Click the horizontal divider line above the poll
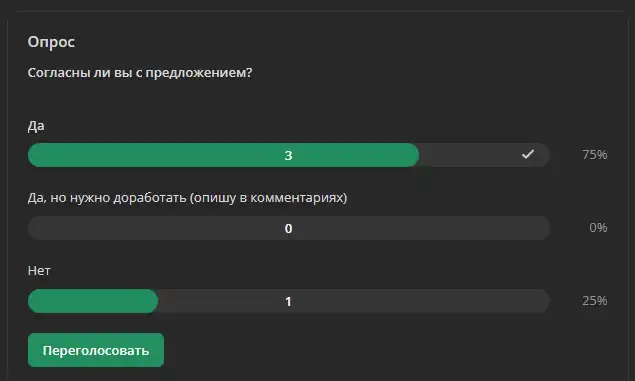The image size is (635, 381). click(x=320, y=12)
